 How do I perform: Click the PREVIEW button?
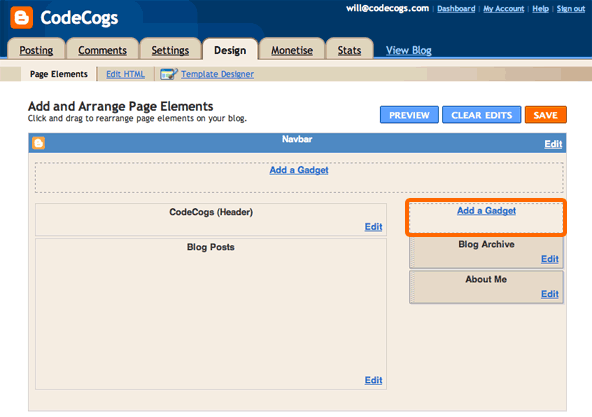(409, 115)
